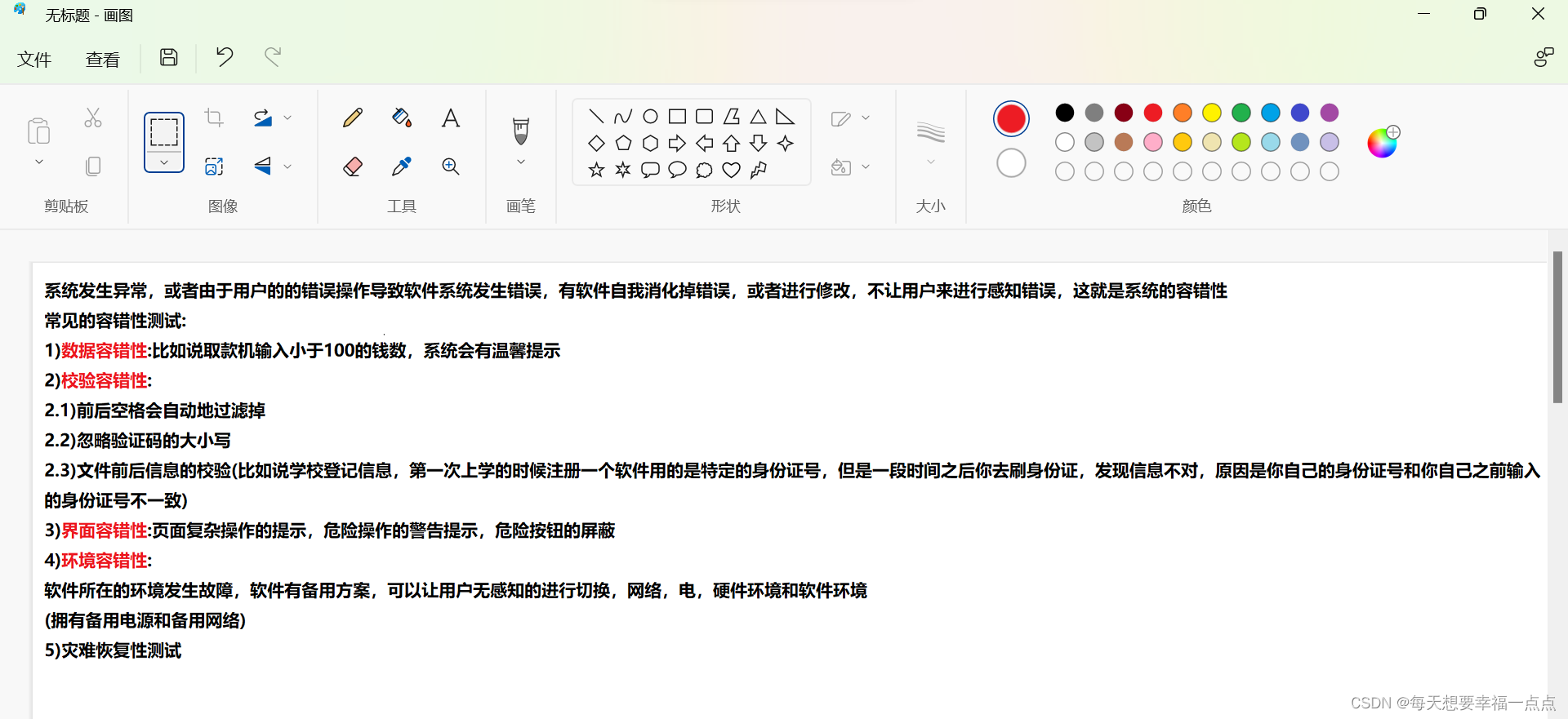Click the rotate icon
The image size is (1568, 719).
coord(263,118)
